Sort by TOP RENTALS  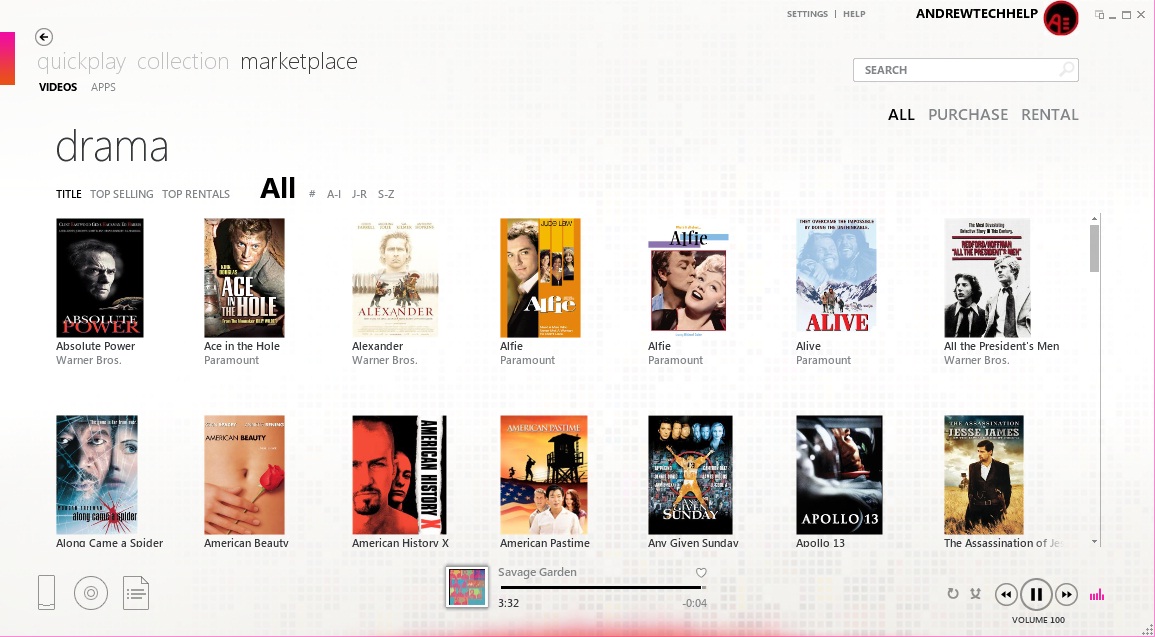point(196,194)
